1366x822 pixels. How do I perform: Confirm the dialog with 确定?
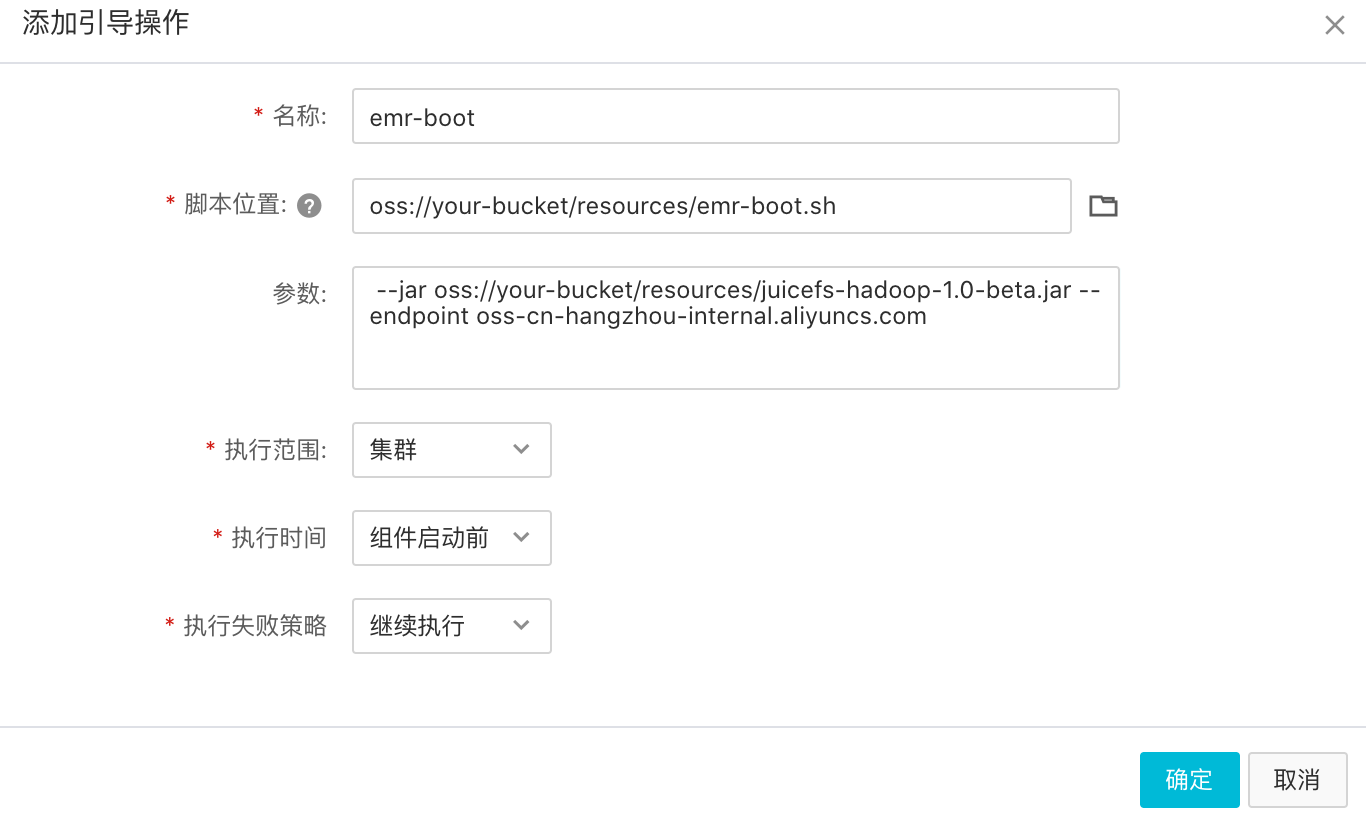[x=1189, y=780]
